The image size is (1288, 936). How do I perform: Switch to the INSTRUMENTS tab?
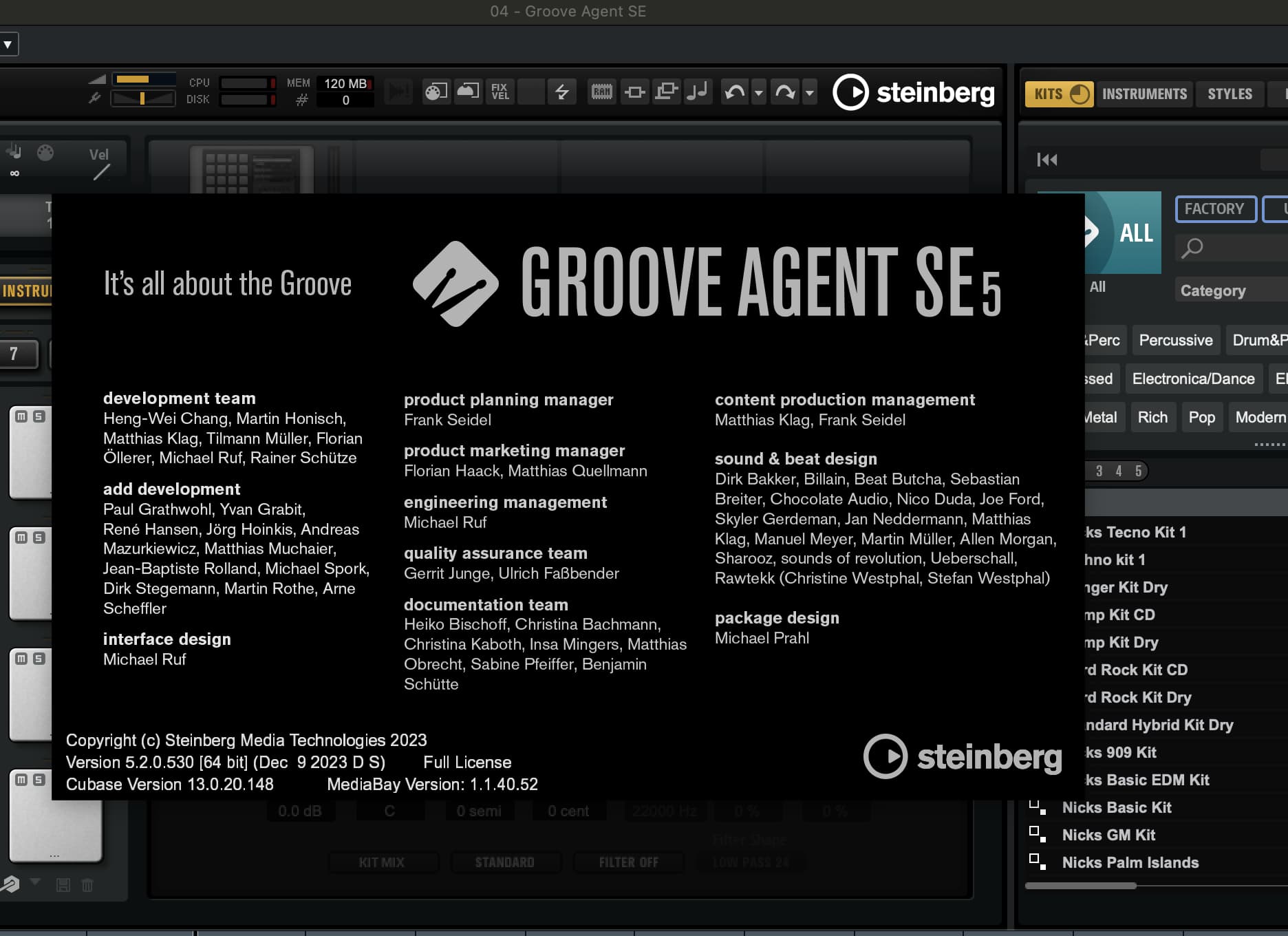point(1144,94)
